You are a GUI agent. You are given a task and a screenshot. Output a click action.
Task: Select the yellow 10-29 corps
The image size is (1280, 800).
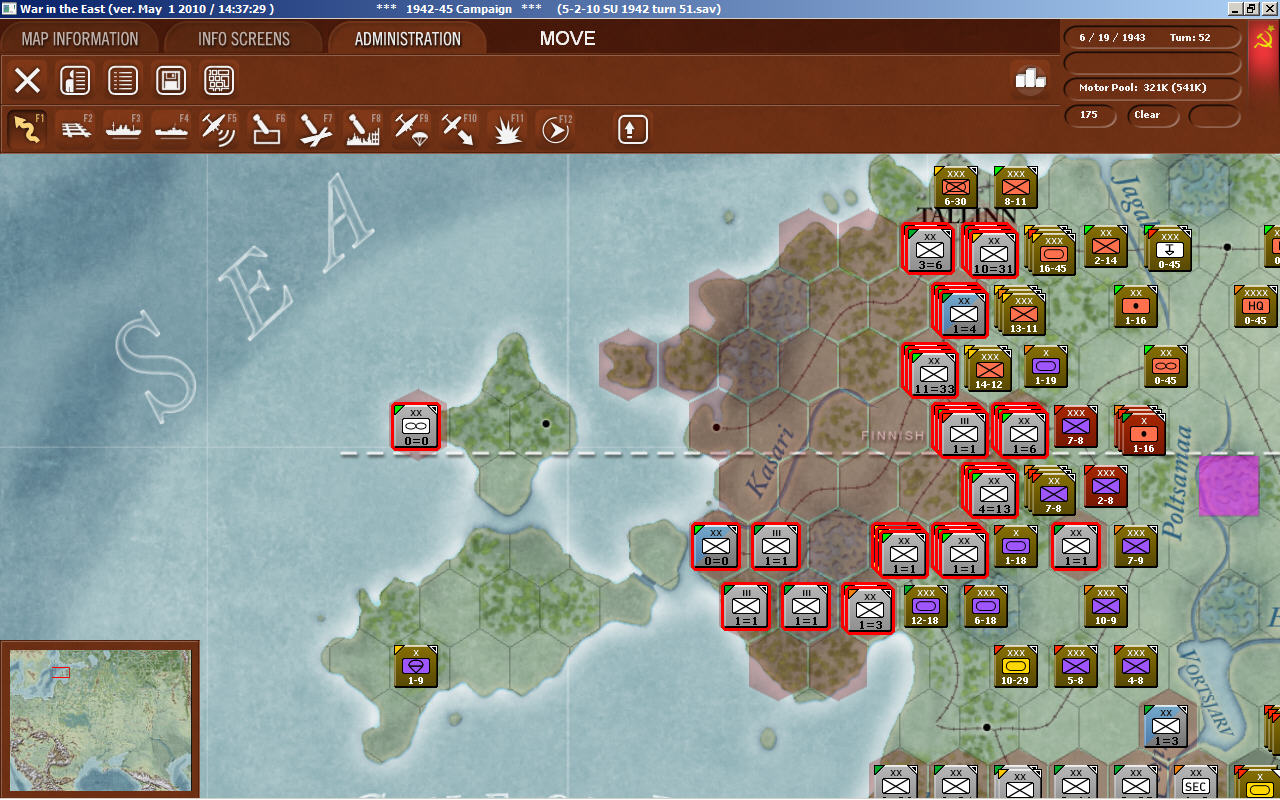1015,667
